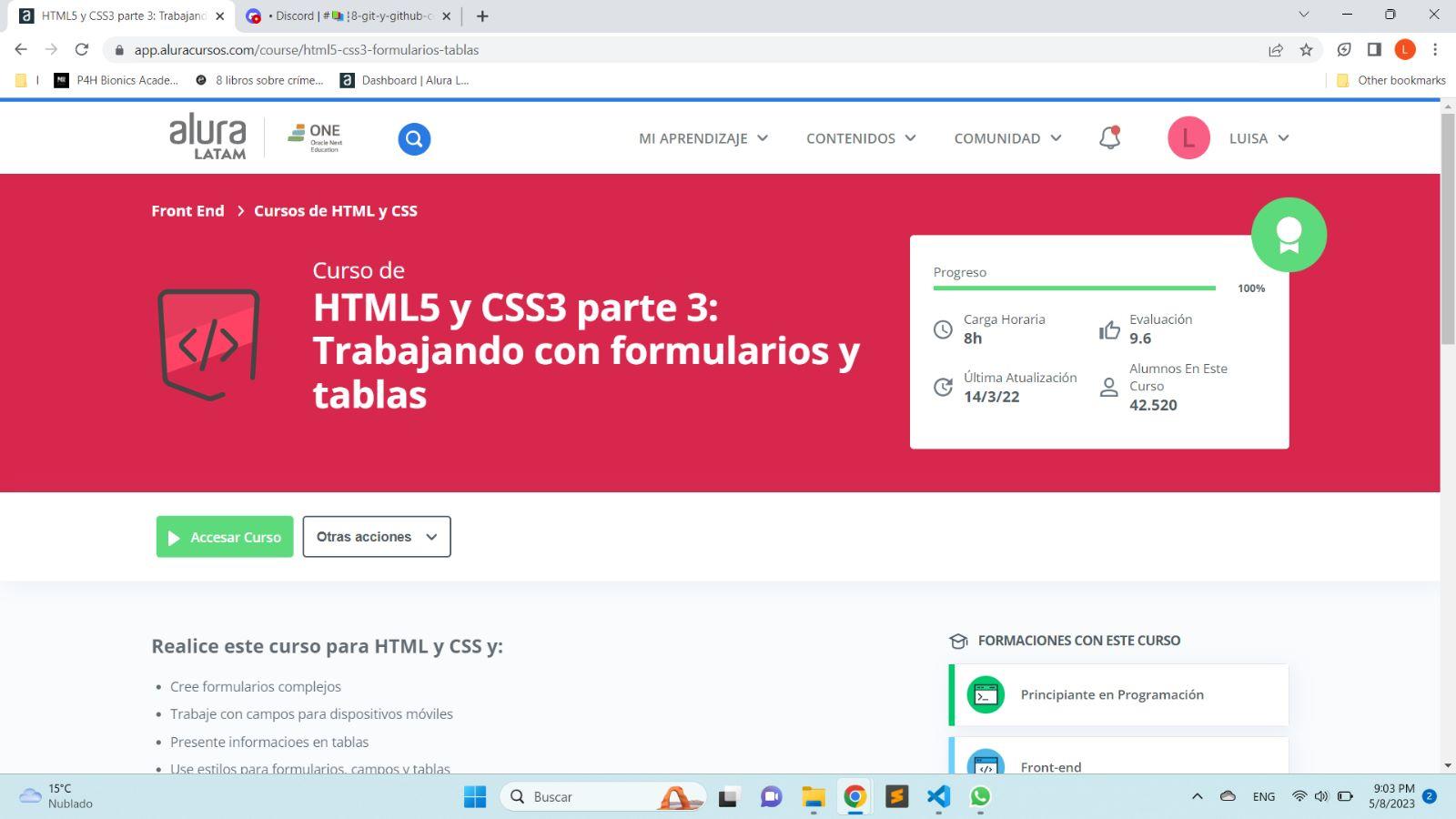The height and width of the screenshot is (819, 1456).
Task: Click the clock Carga Horaria icon
Action: [x=943, y=329]
